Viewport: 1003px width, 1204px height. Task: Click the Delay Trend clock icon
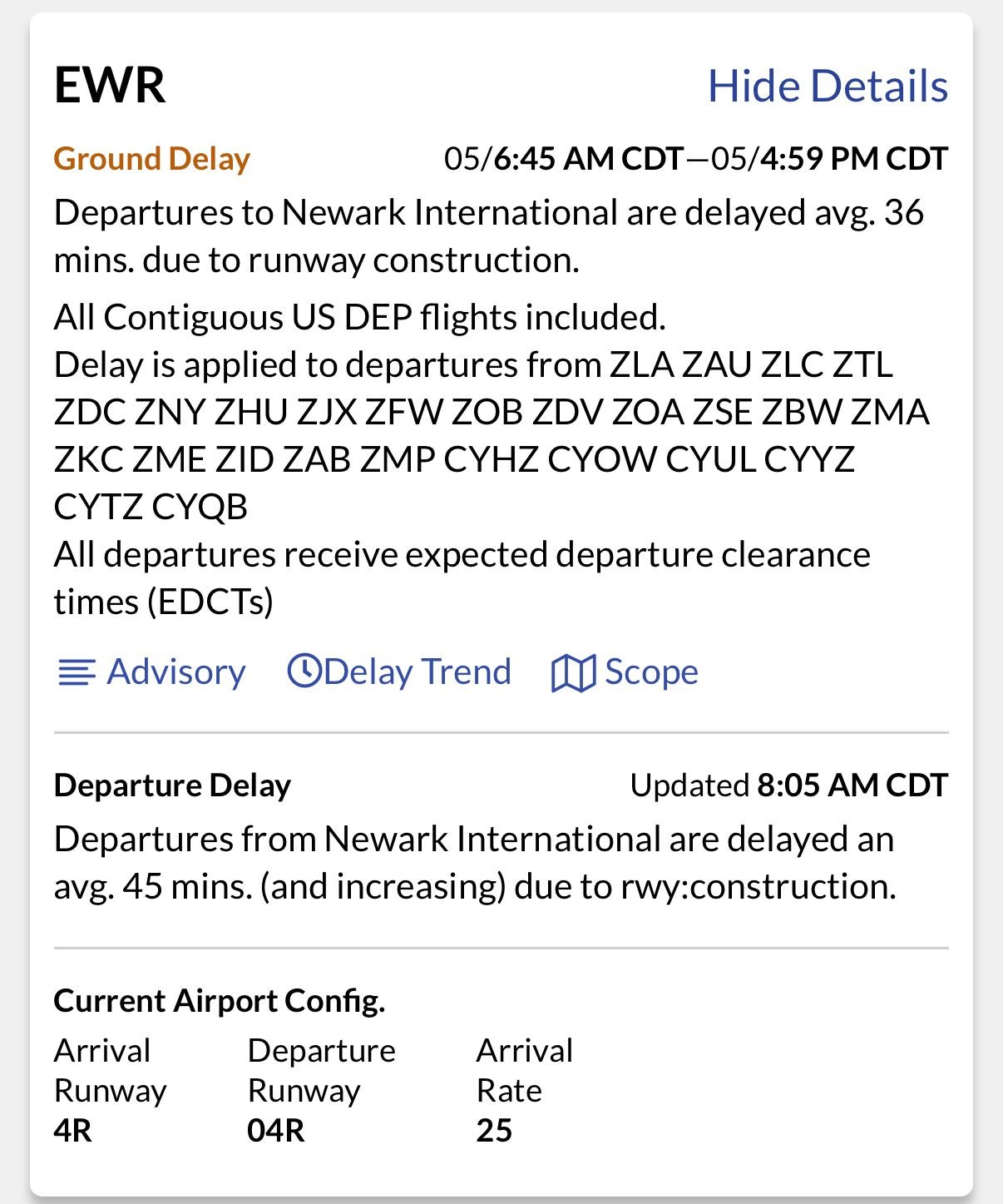point(304,671)
